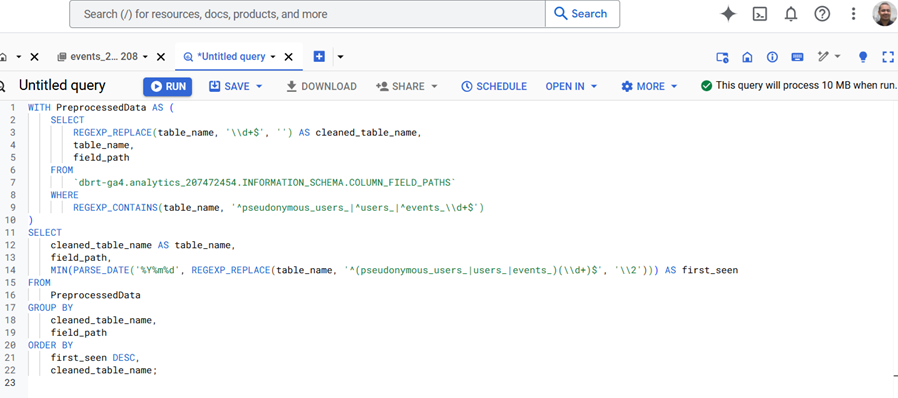Viewport: 898px width, 398px height.
Task: Open the help question mark menu
Action: point(822,14)
